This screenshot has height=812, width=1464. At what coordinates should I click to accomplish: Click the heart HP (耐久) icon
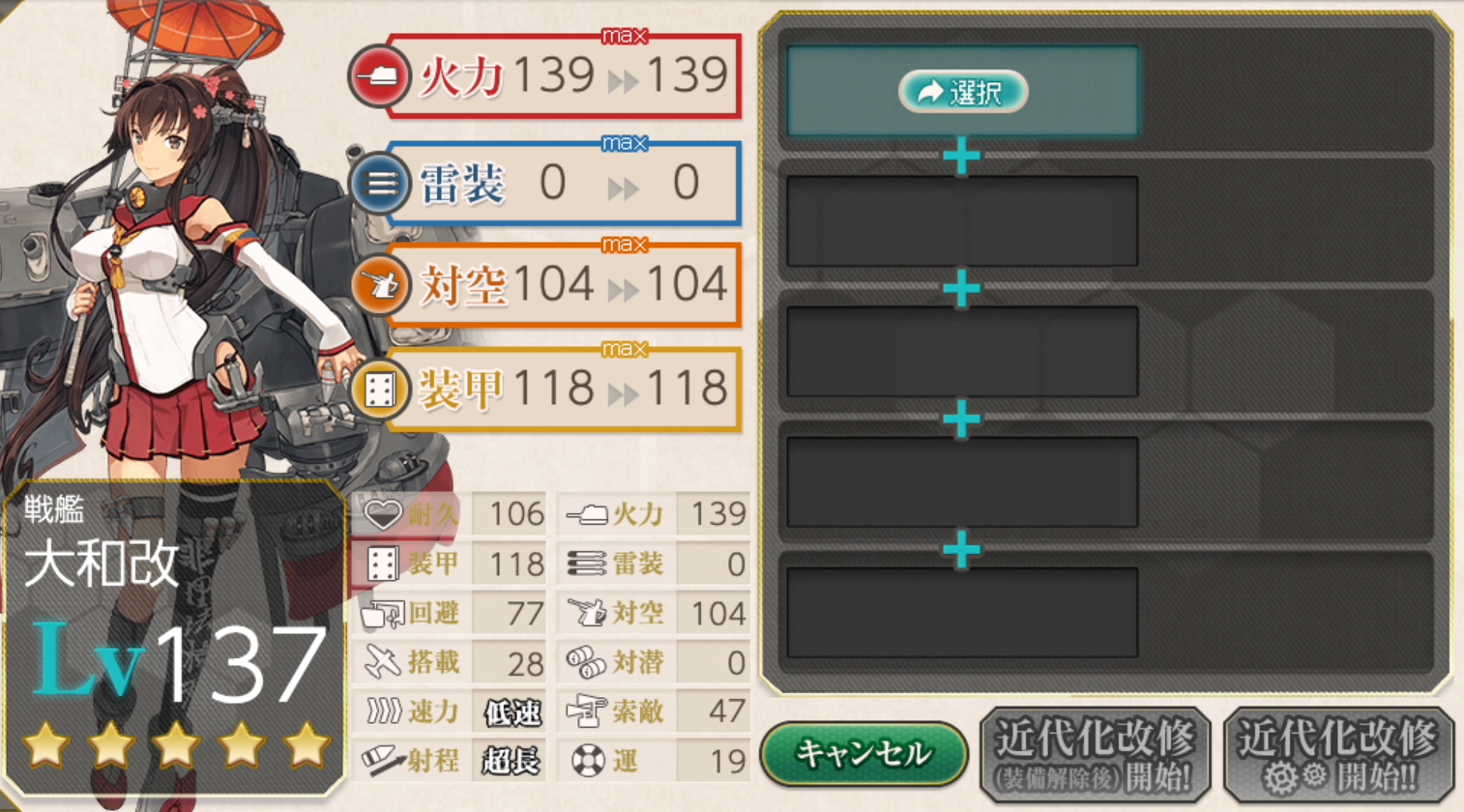tap(382, 514)
